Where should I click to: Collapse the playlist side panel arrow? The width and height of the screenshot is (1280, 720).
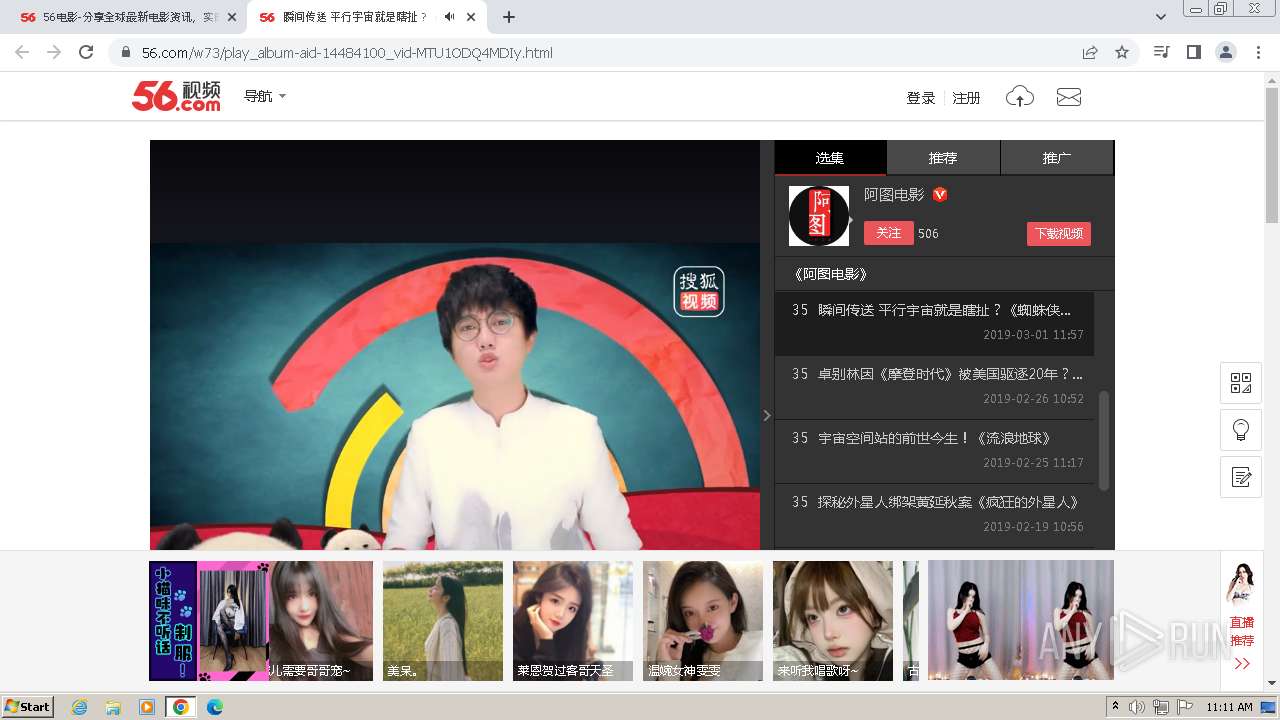click(x=767, y=415)
